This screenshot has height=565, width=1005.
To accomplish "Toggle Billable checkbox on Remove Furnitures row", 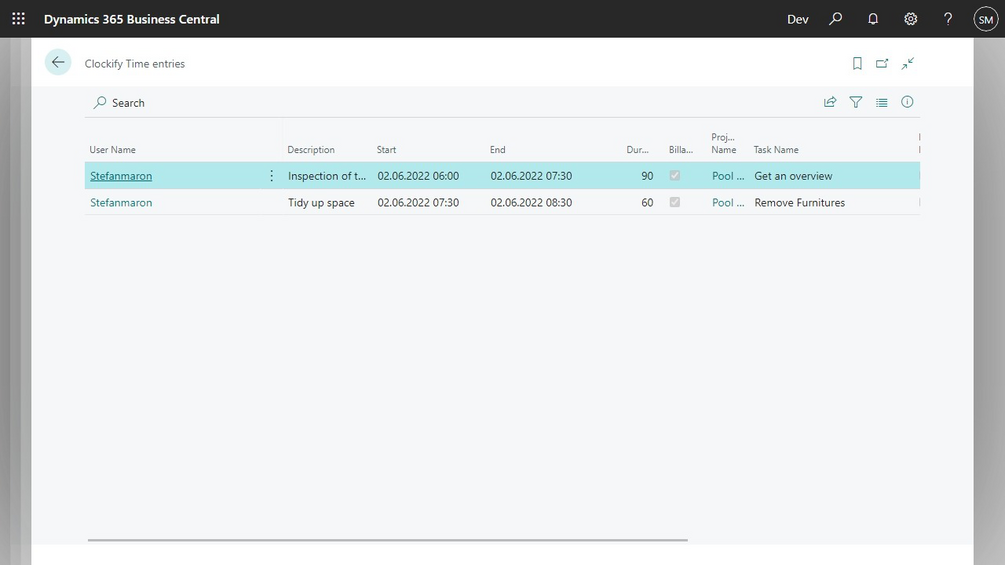I will pos(674,202).
